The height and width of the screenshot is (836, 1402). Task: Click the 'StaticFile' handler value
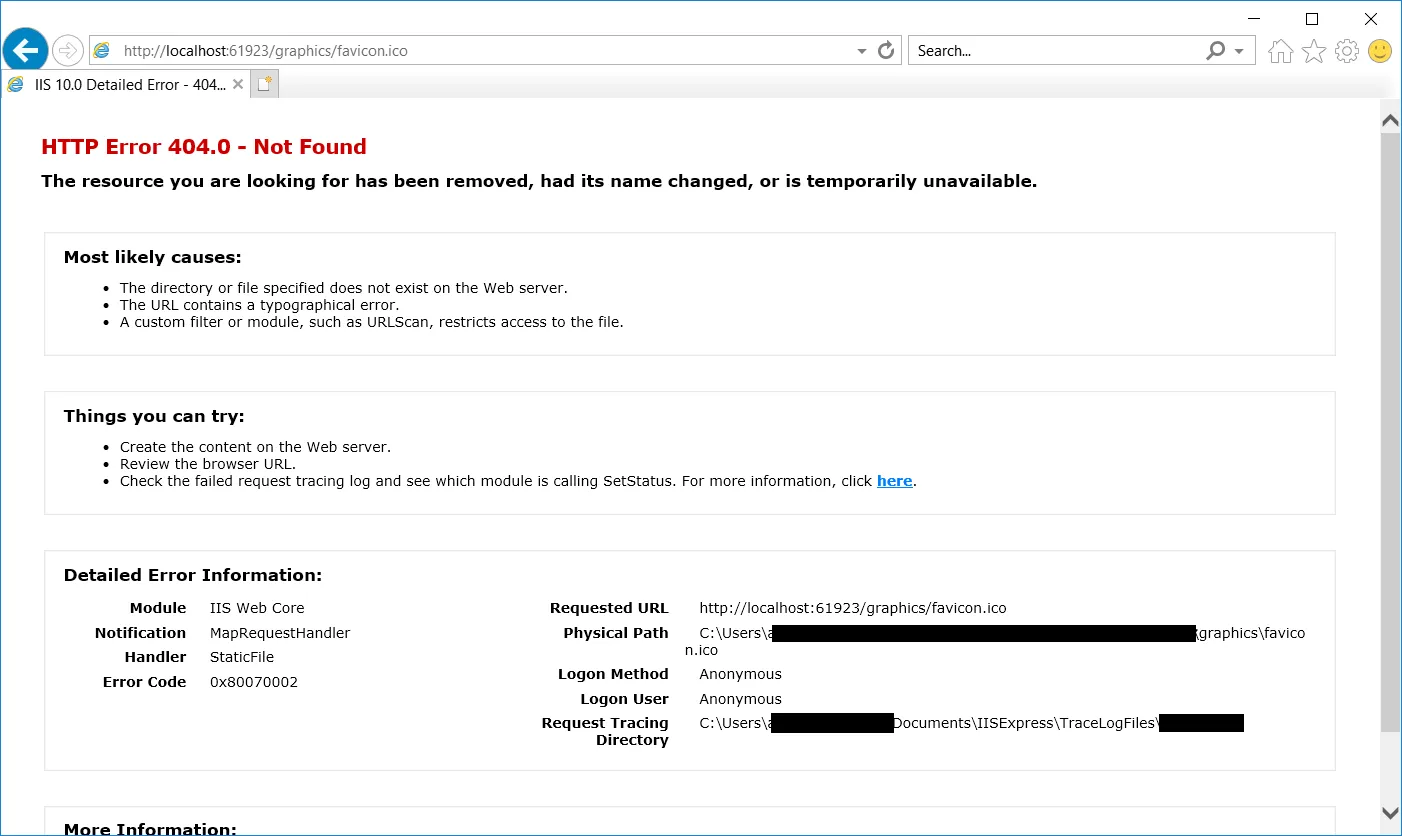coord(242,657)
